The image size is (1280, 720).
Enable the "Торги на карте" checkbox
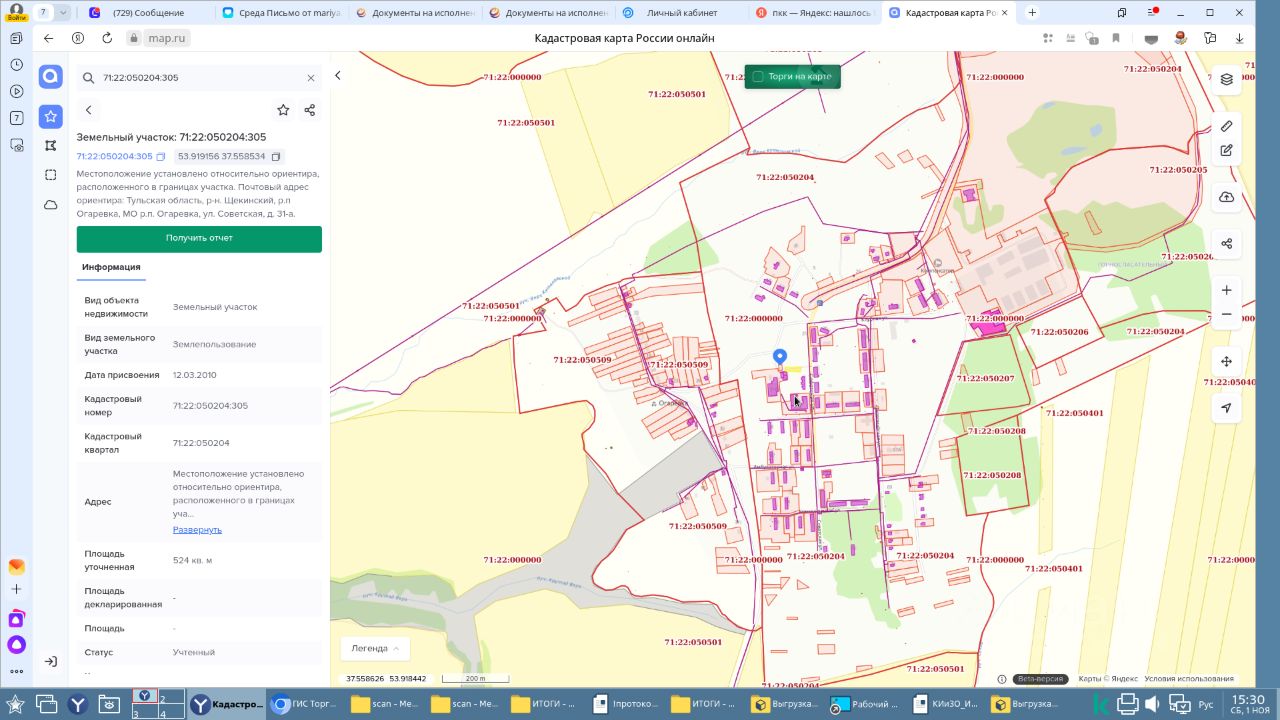pos(758,77)
